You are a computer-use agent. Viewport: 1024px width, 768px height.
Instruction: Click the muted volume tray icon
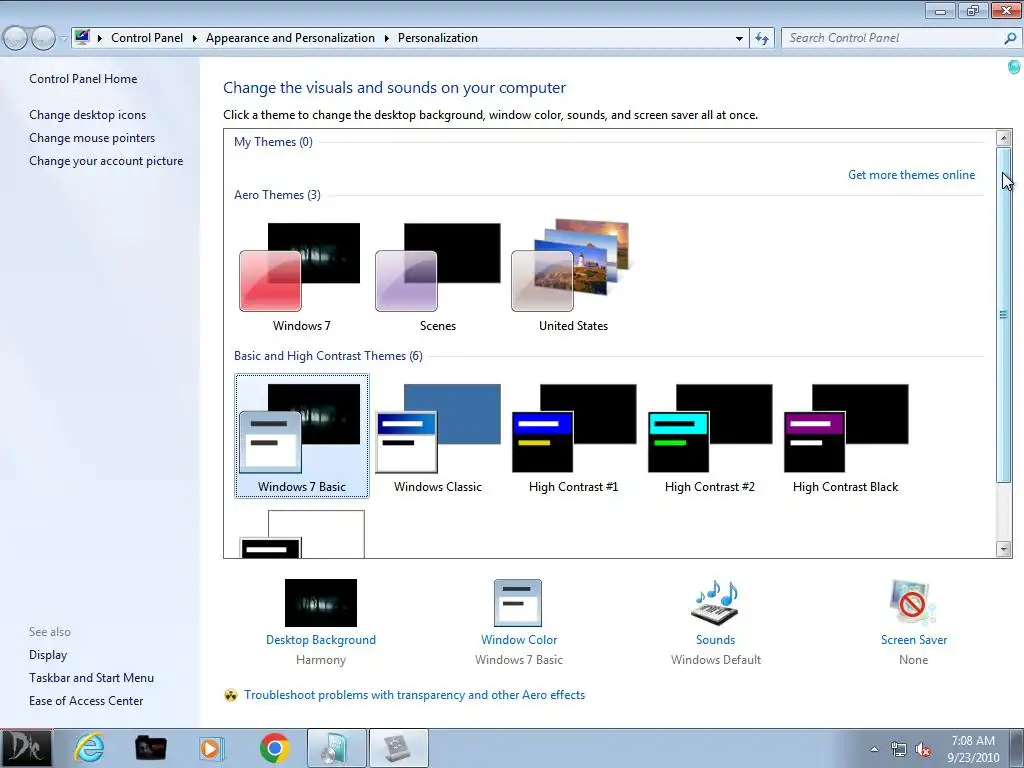[x=923, y=750]
